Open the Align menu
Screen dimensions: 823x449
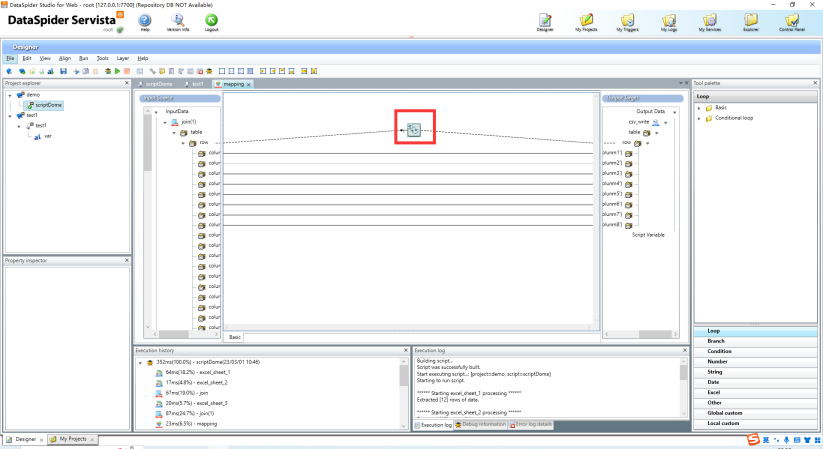[x=65, y=58]
